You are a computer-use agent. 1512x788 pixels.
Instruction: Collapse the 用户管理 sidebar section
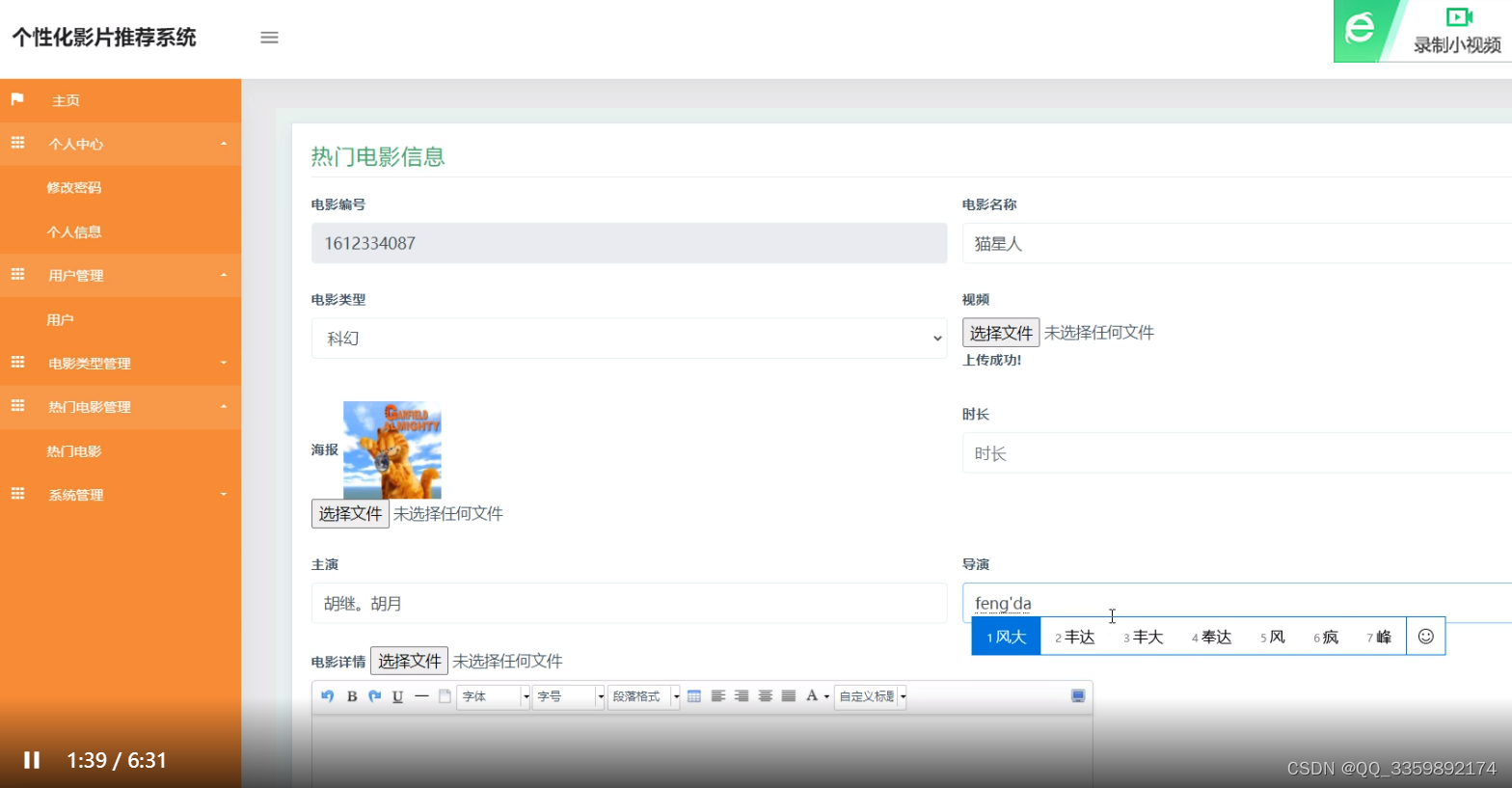coord(121,275)
